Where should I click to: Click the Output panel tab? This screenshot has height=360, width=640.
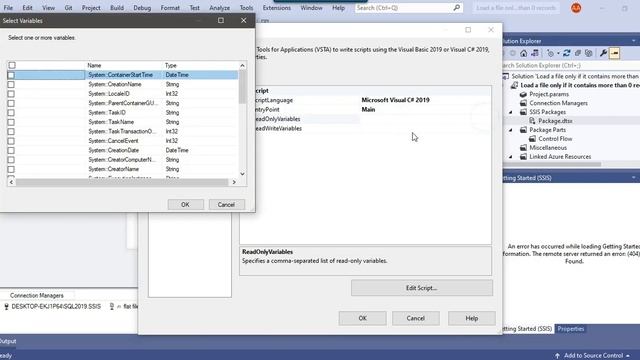click(8, 341)
